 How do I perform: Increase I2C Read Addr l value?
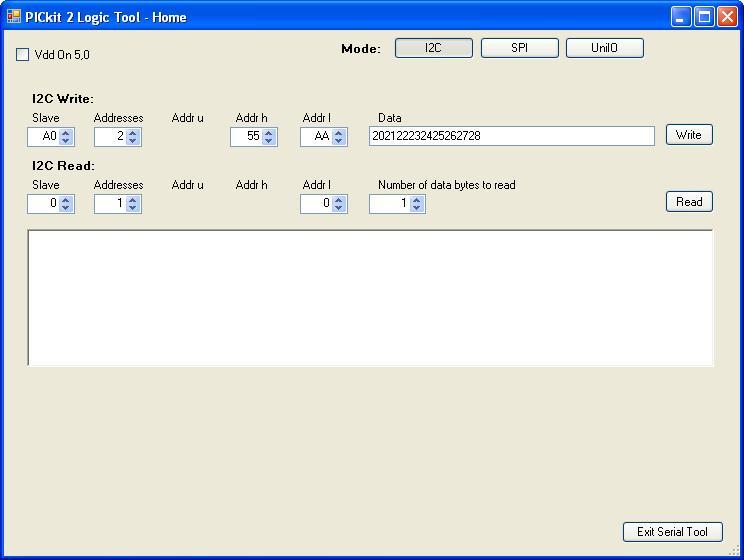coord(339,200)
